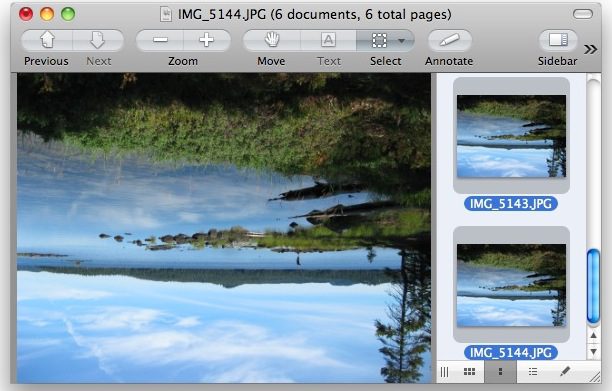Select the IMG_5143.JPG thumbnail
This screenshot has height=391, width=612.
coord(511,136)
